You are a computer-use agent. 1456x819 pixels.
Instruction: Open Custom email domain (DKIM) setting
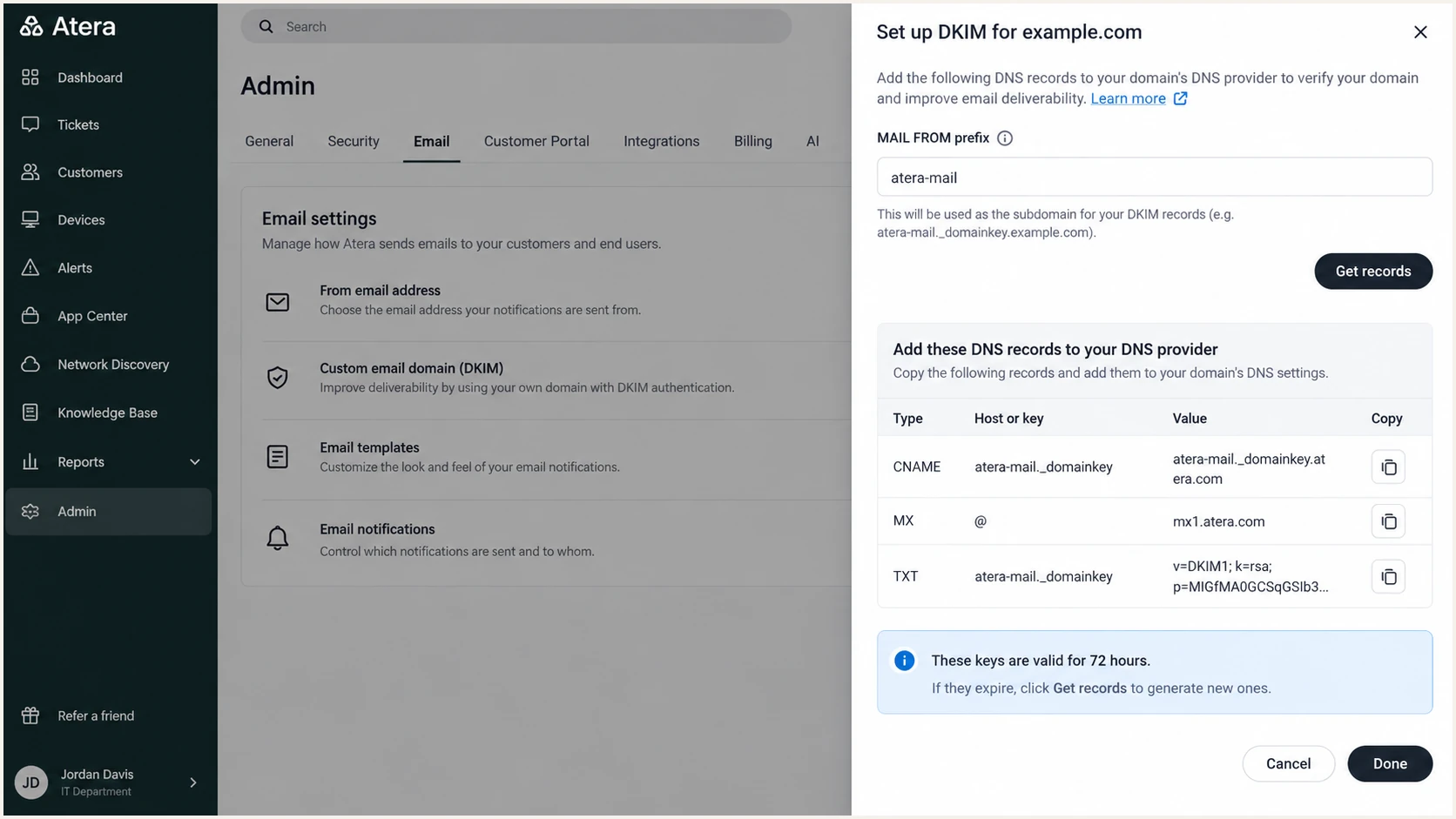(x=556, y=377)
